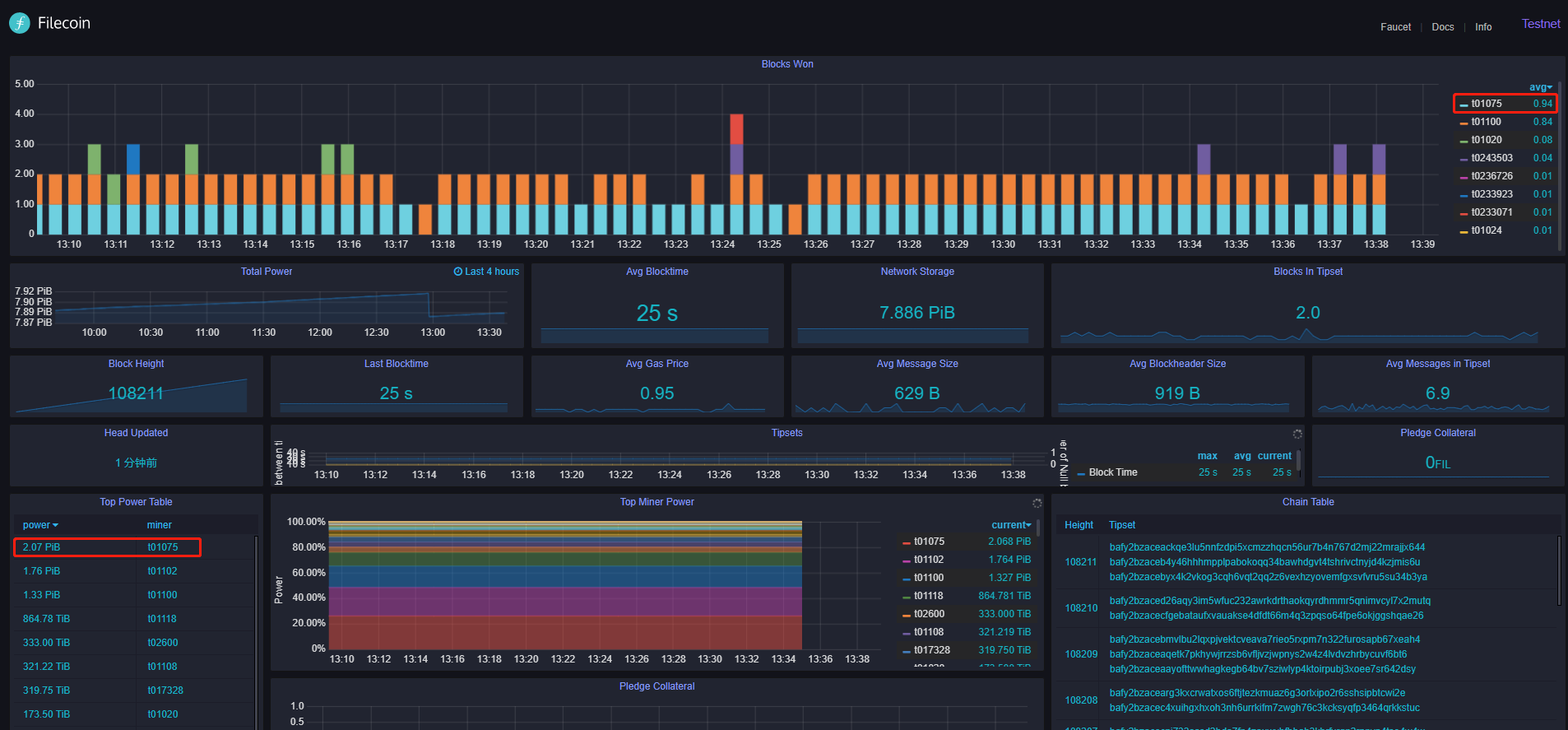Open the Chain Table panel title
The height and width of the screenshot is (730, 1568).
point(1308,502)
